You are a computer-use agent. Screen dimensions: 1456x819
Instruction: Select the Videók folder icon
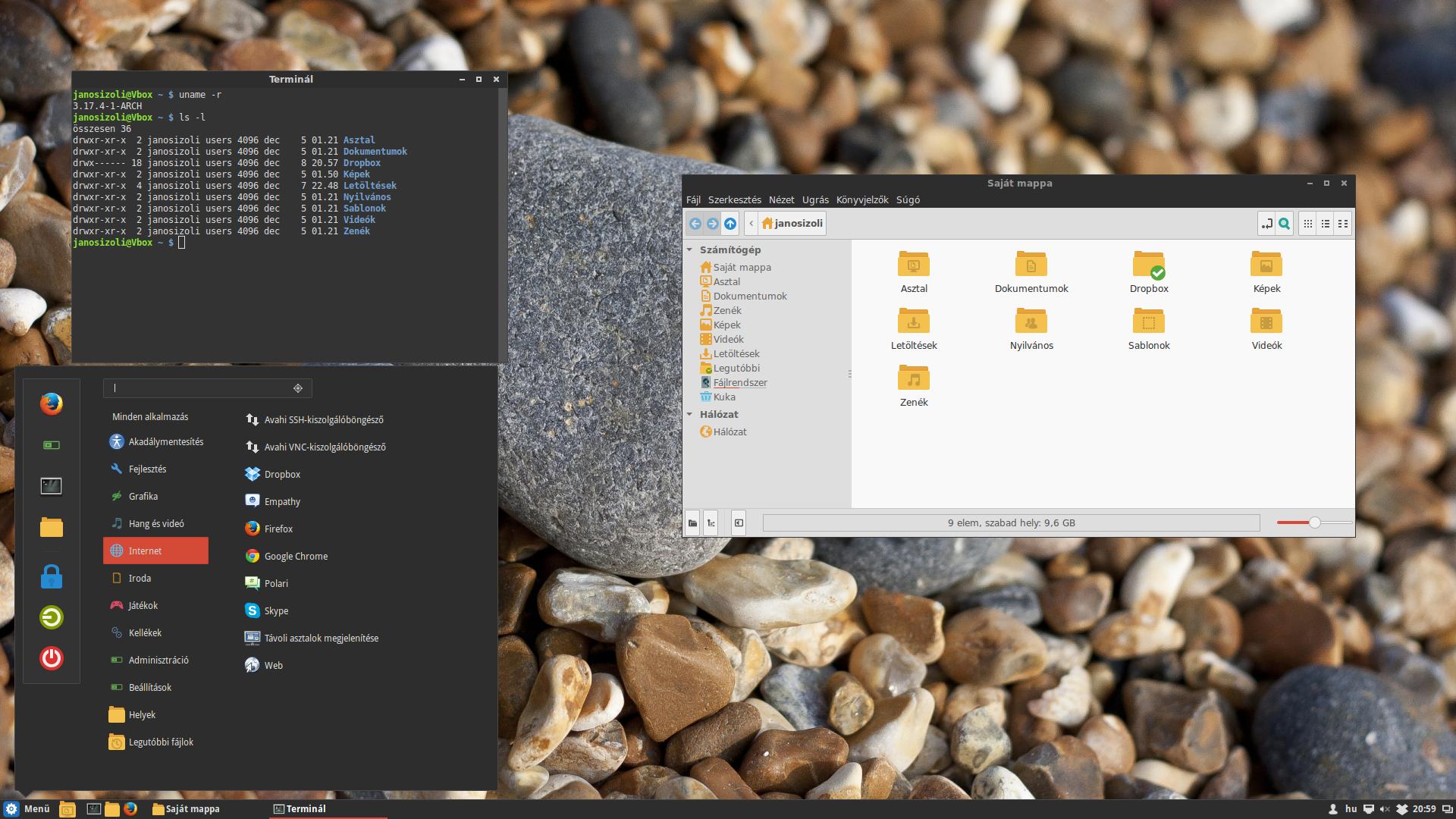point(1266,322)
